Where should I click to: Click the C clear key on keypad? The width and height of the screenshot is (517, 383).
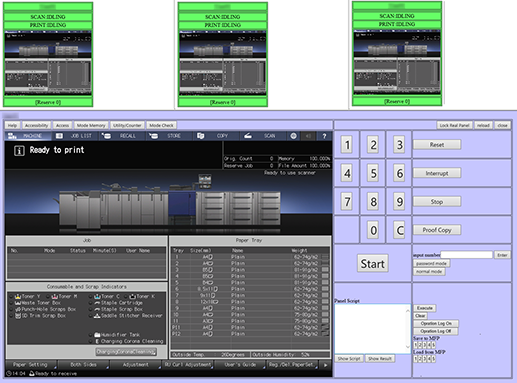point(399,230)
